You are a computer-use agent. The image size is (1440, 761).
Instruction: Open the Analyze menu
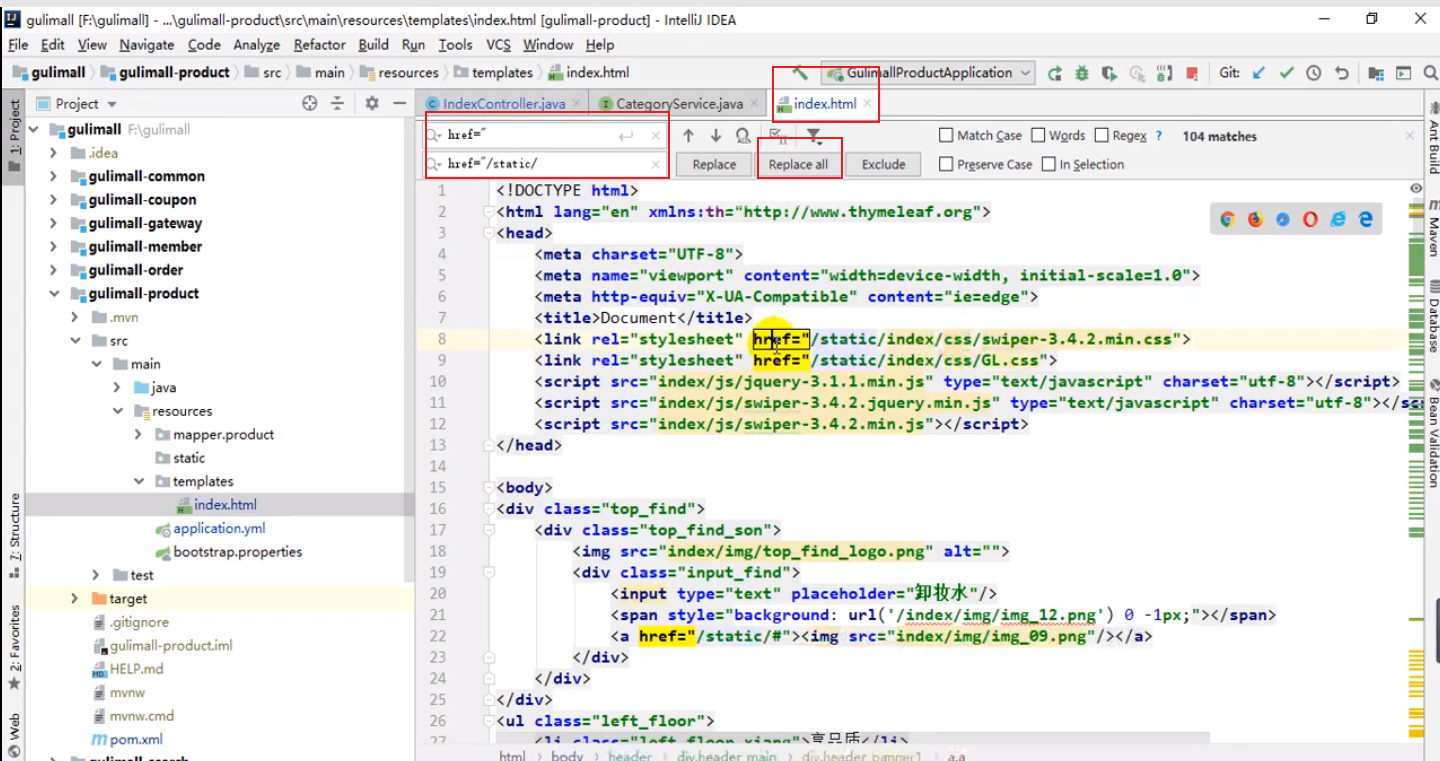[x=257, y=45]
